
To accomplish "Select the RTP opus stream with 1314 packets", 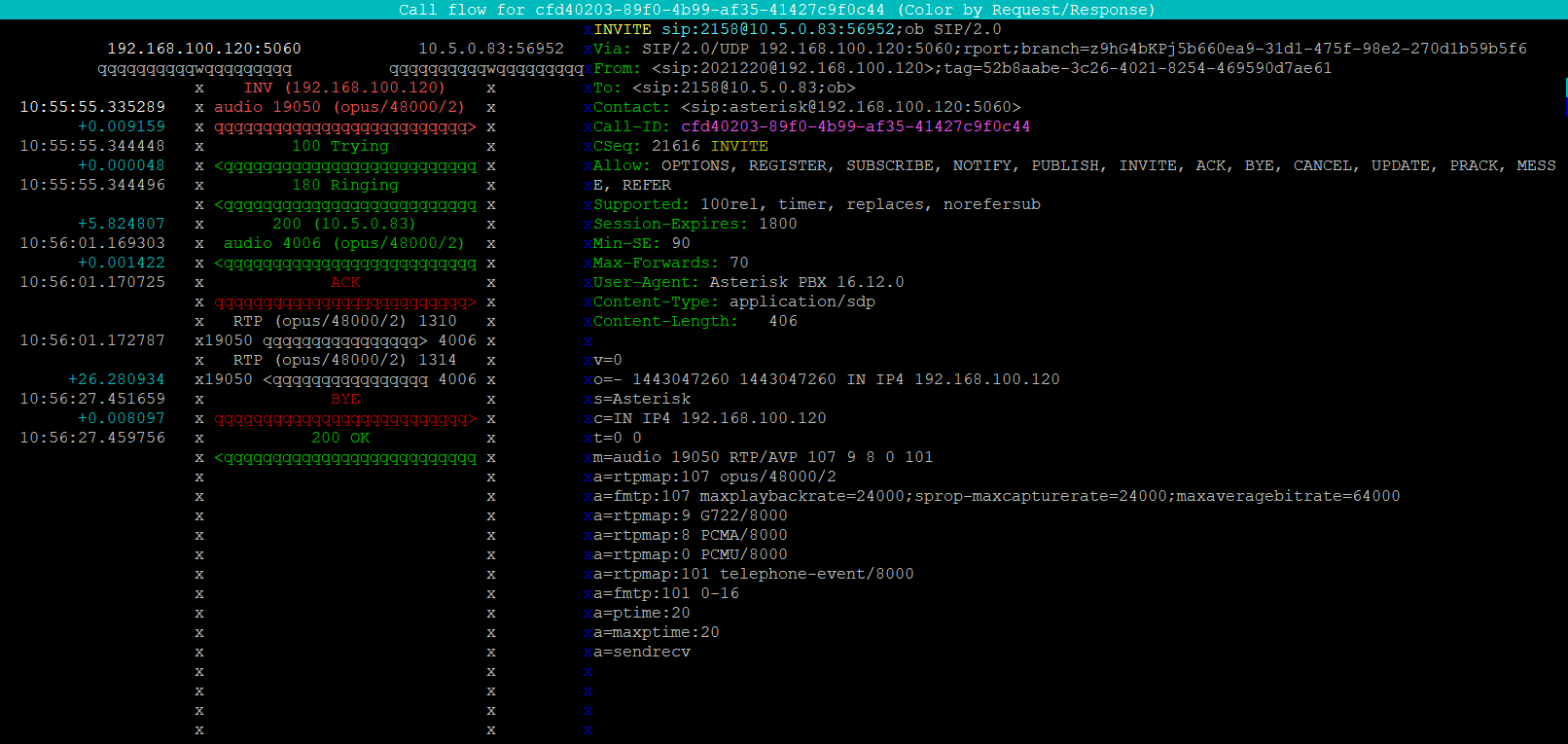I will pyautogui.click(x=344, y=360).
